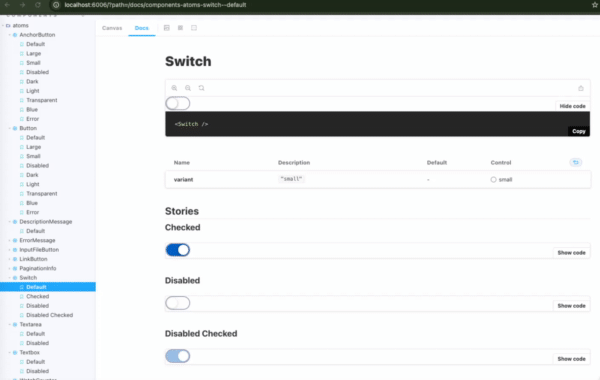Go back in browser

[x=7, y=5]
